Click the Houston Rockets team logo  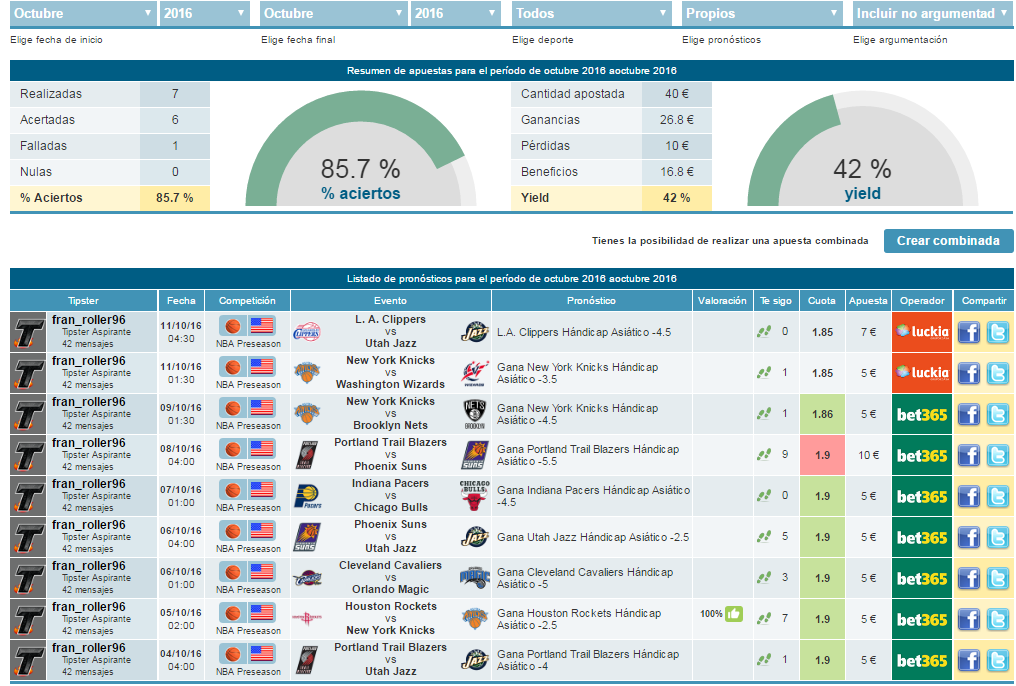pyautogui.click(x=306, y=619)
